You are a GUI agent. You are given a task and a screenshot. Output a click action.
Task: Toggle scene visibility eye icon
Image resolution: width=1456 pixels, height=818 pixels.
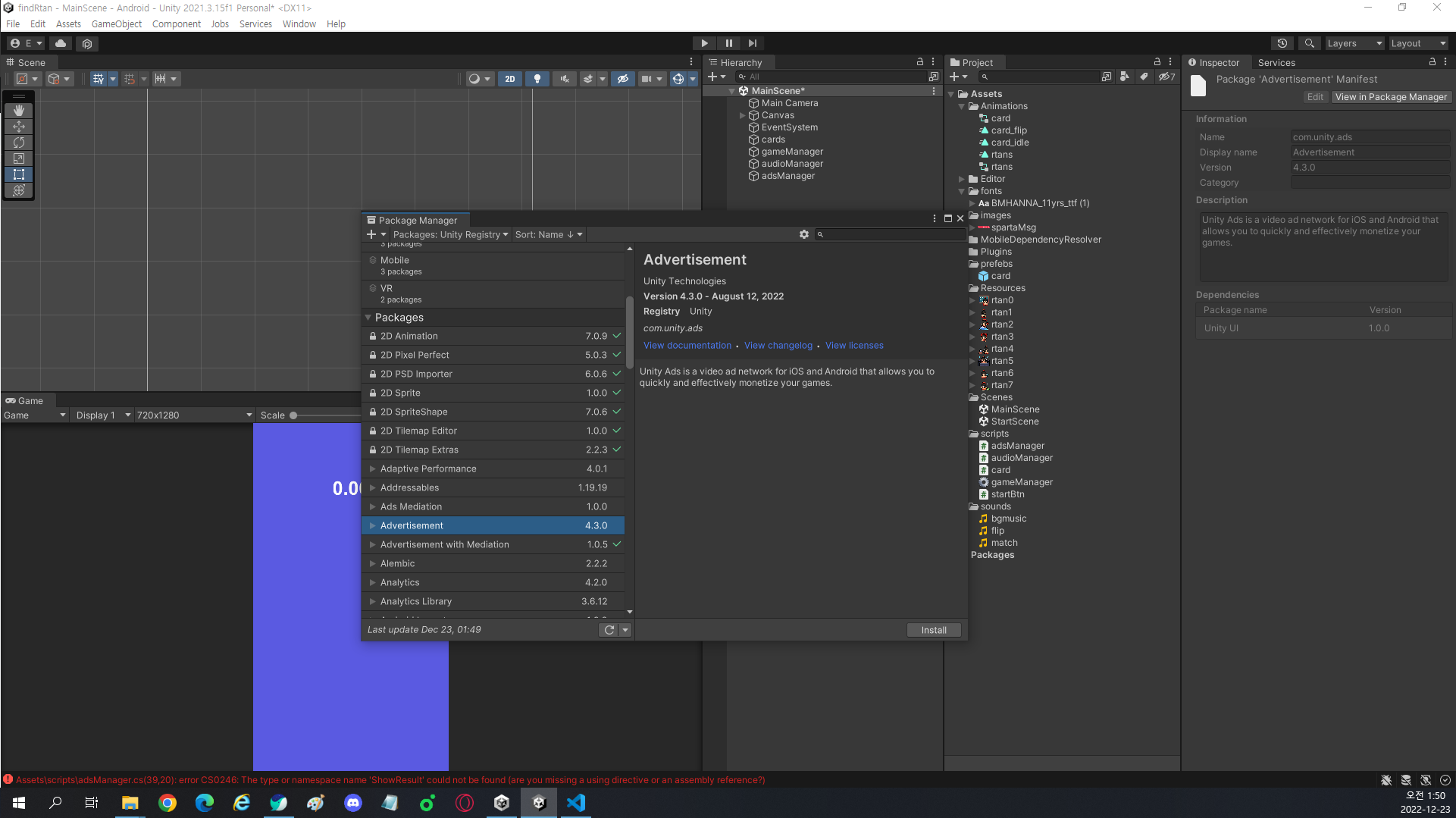623,79
